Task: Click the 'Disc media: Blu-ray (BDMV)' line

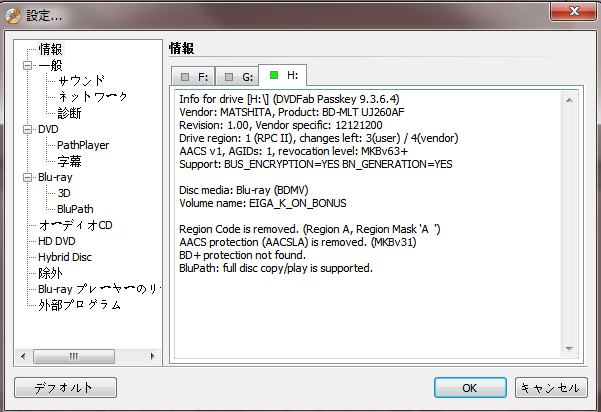Action: click(x=244, y=190)
